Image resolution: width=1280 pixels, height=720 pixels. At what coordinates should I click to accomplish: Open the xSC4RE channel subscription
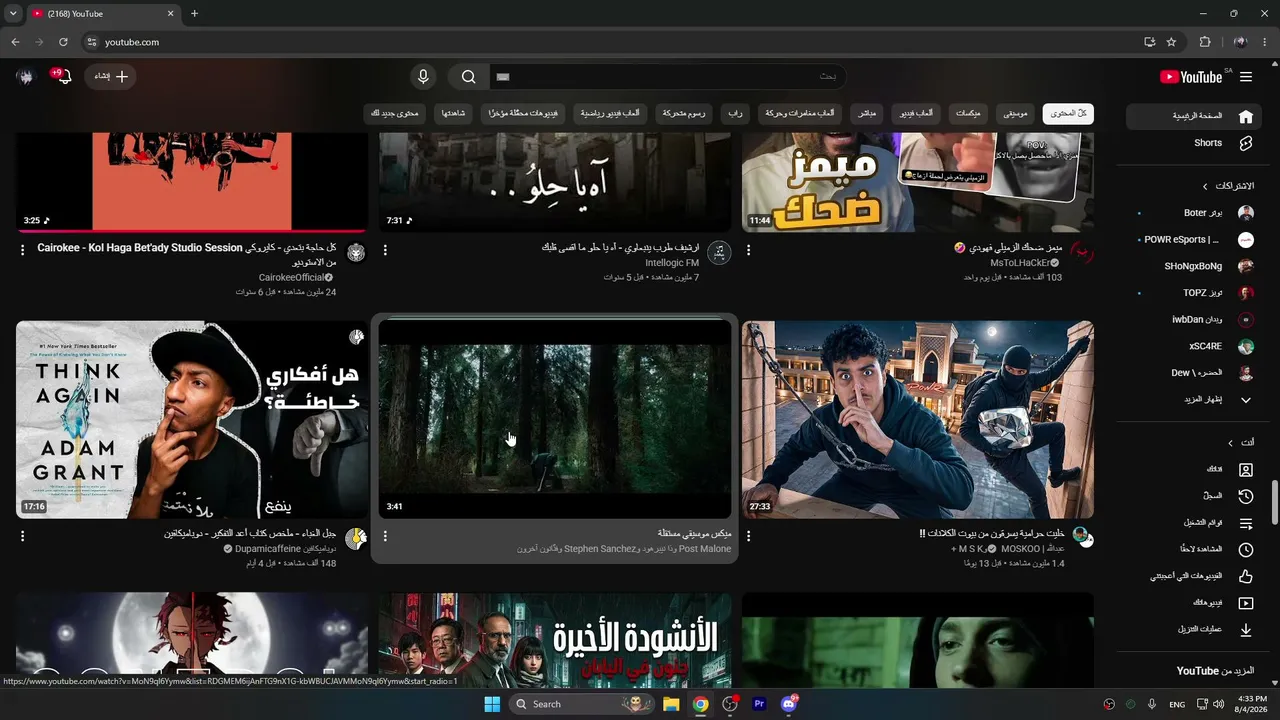tap(1196, 347)
